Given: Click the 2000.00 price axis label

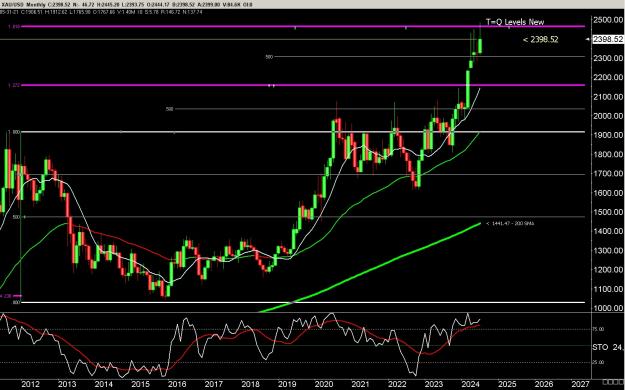Looking at the screenshot, I should tap(608, 116).
